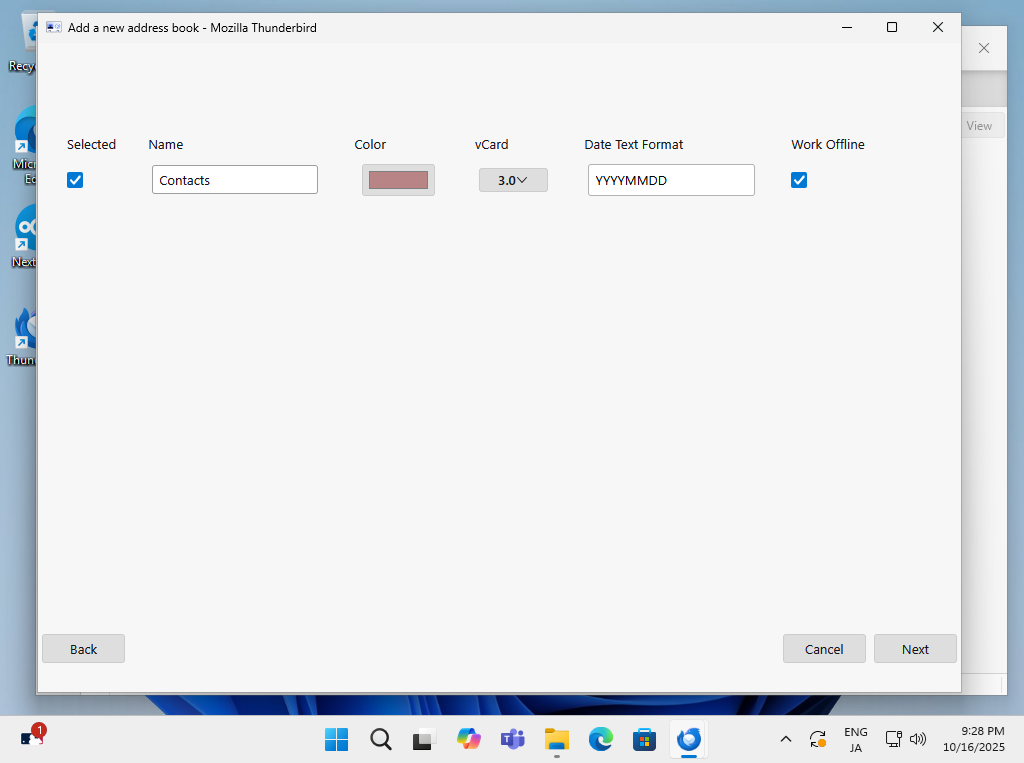Screen dimensions: 1024x763
Task: Launch Copilot from the taskbar
Action: (469, 739)
